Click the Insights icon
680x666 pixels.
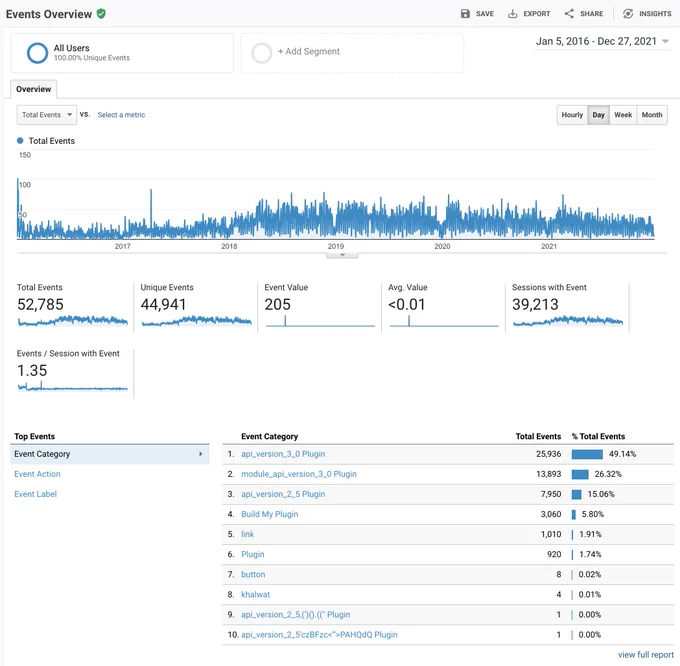click(628, 13)
